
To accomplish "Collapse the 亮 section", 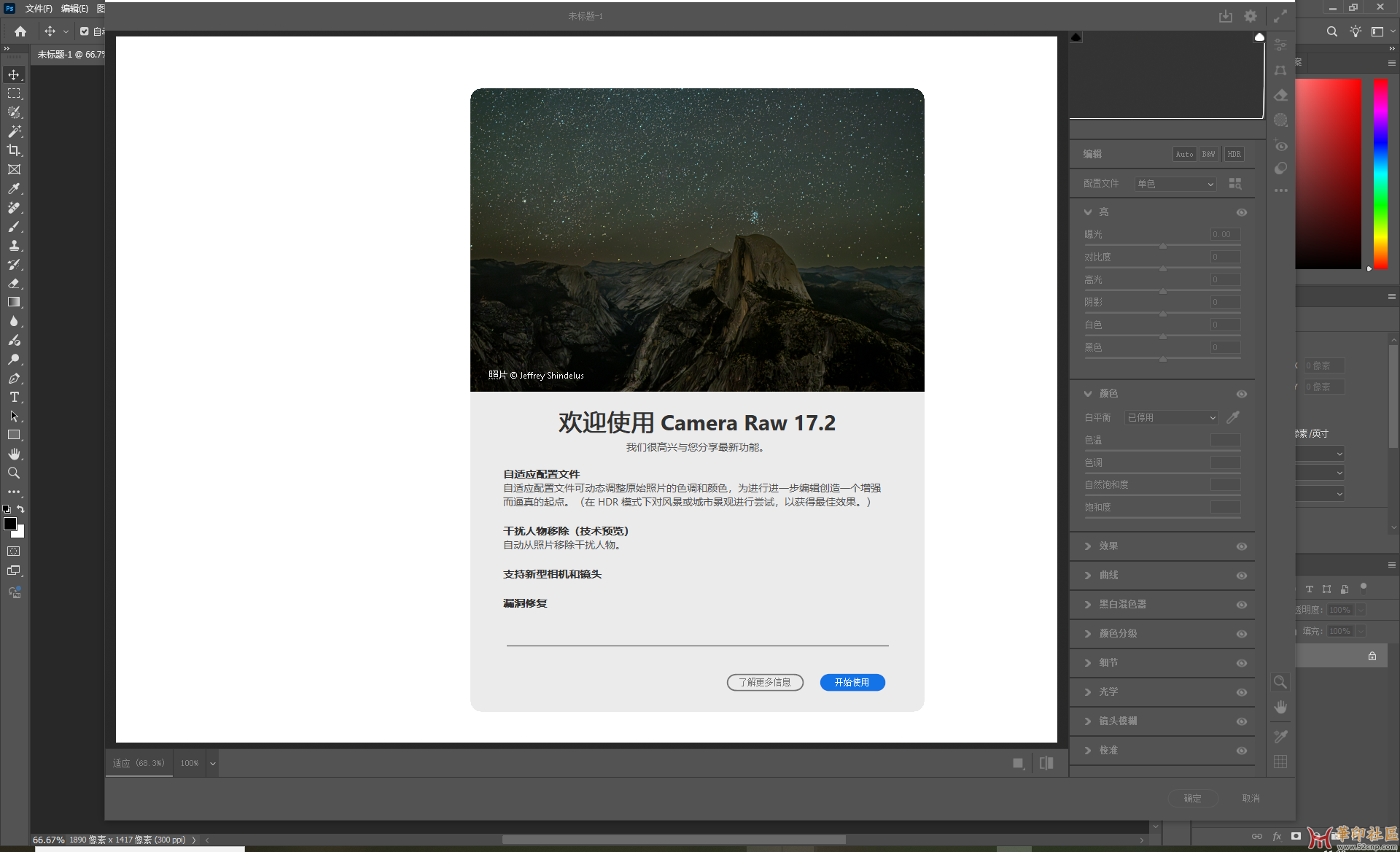I will [1088, 212].
